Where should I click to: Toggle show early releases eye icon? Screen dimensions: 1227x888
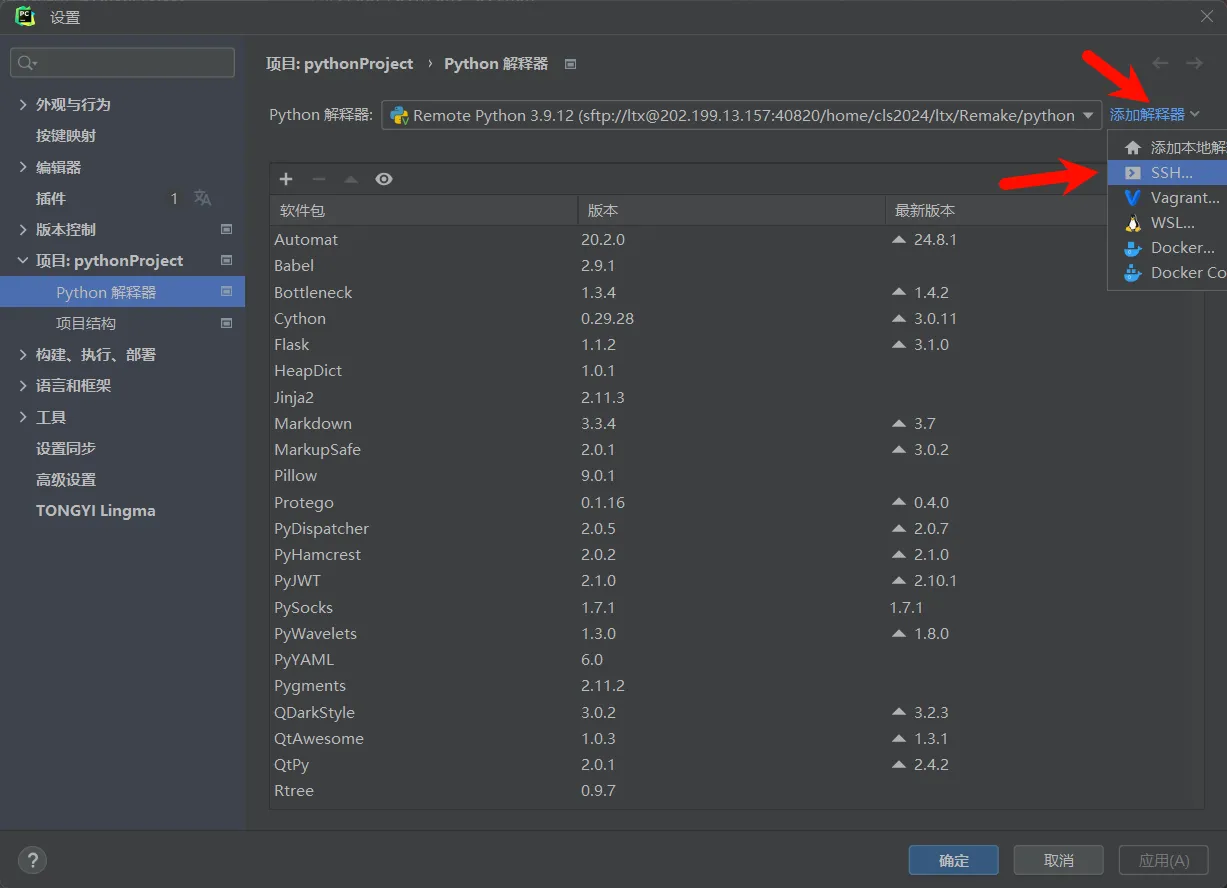point(384,179)
